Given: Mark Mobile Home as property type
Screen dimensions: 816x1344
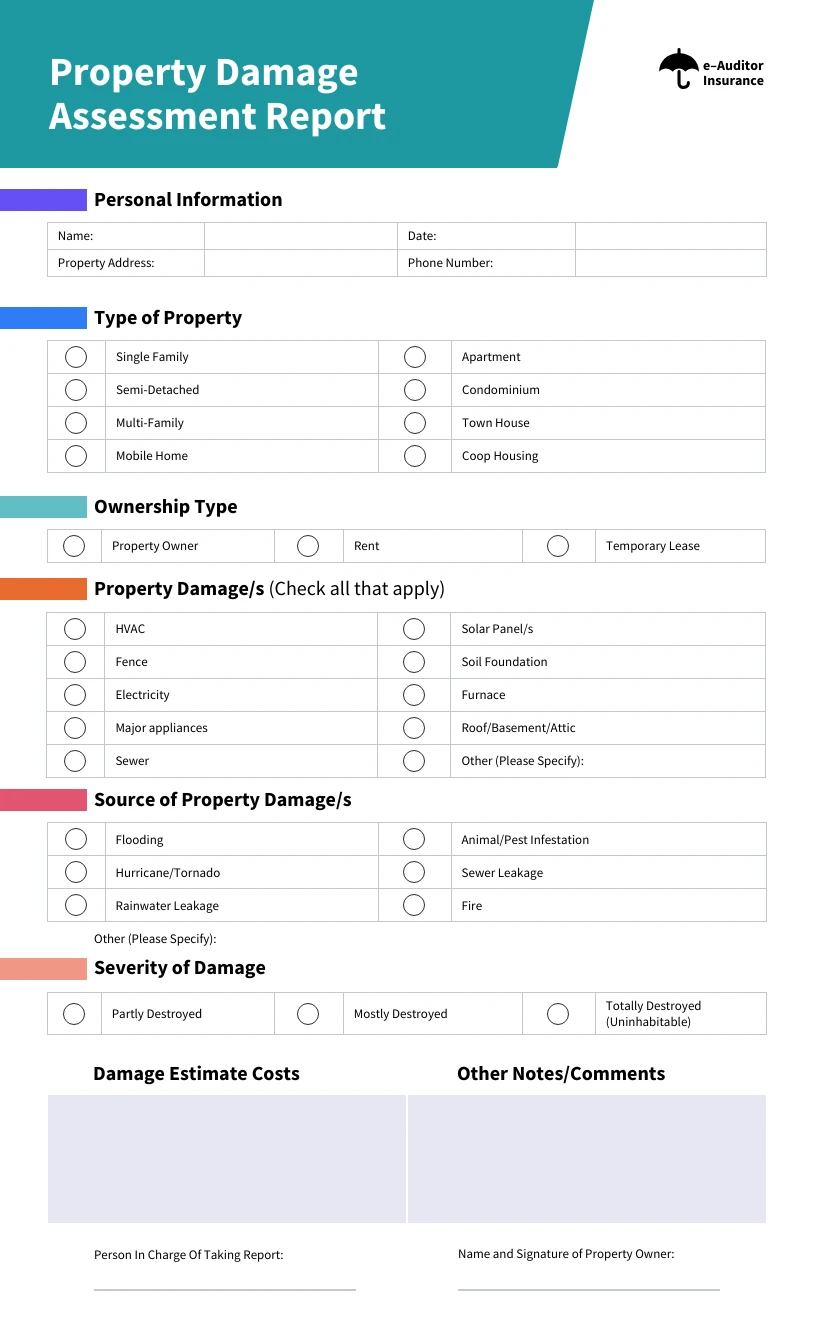Looking at the screenshot, I should click(x=76, y=456).
